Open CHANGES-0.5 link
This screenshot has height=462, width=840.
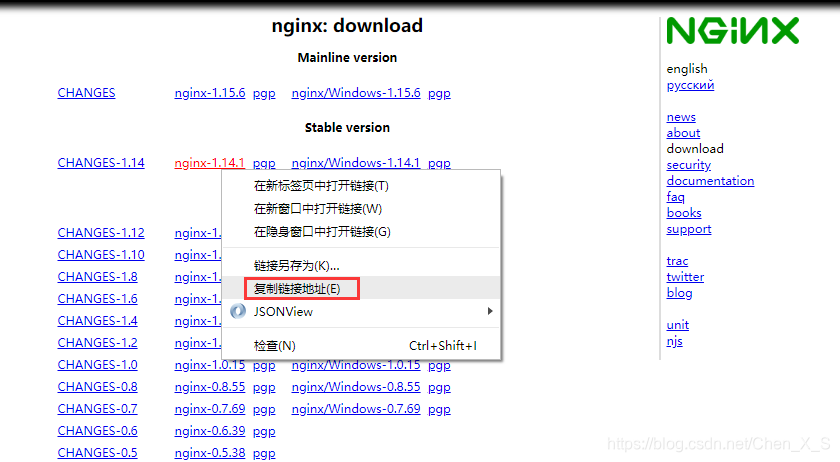(98, 453)
